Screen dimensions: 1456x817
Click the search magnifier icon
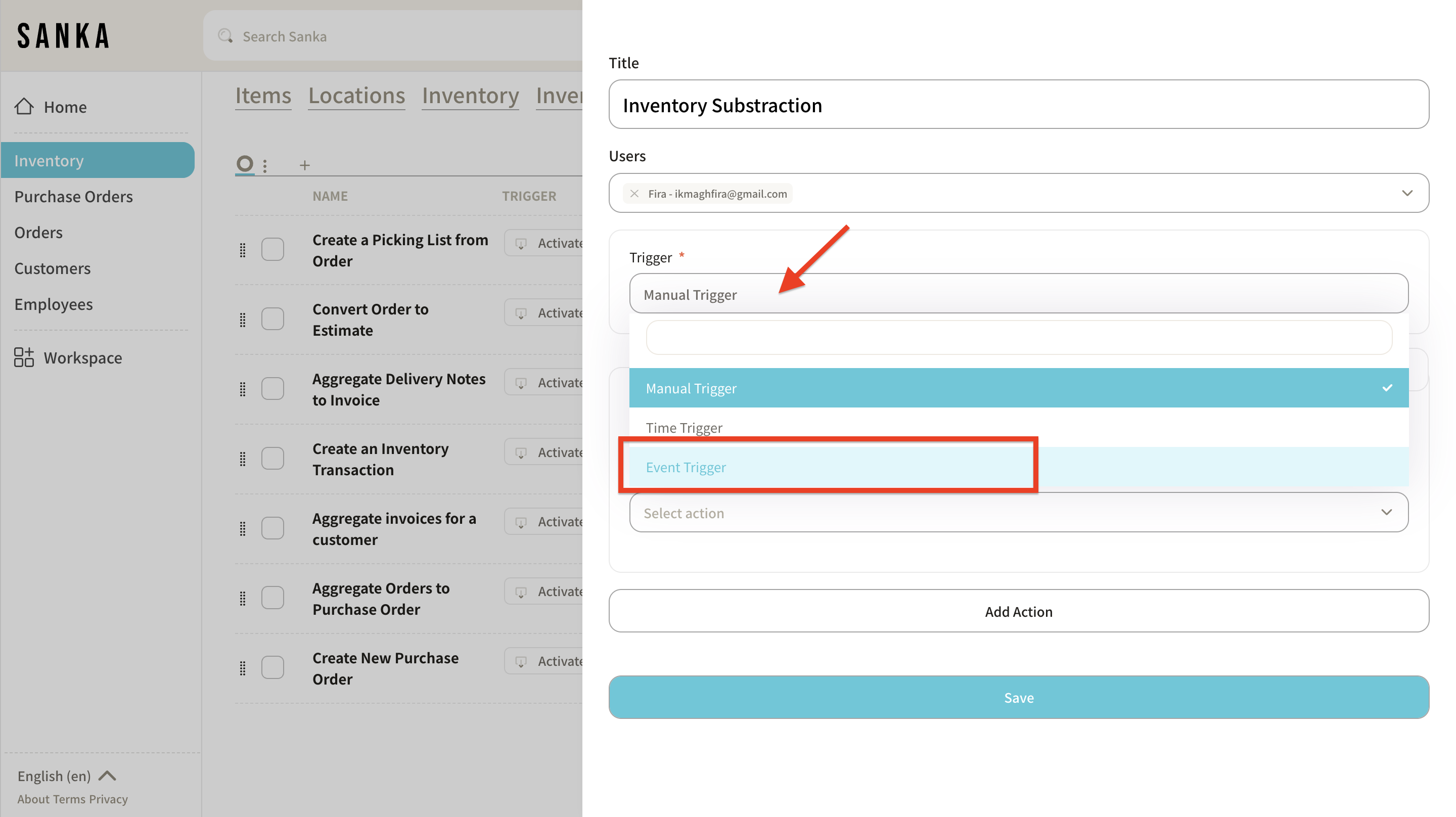tap(225, 36)
